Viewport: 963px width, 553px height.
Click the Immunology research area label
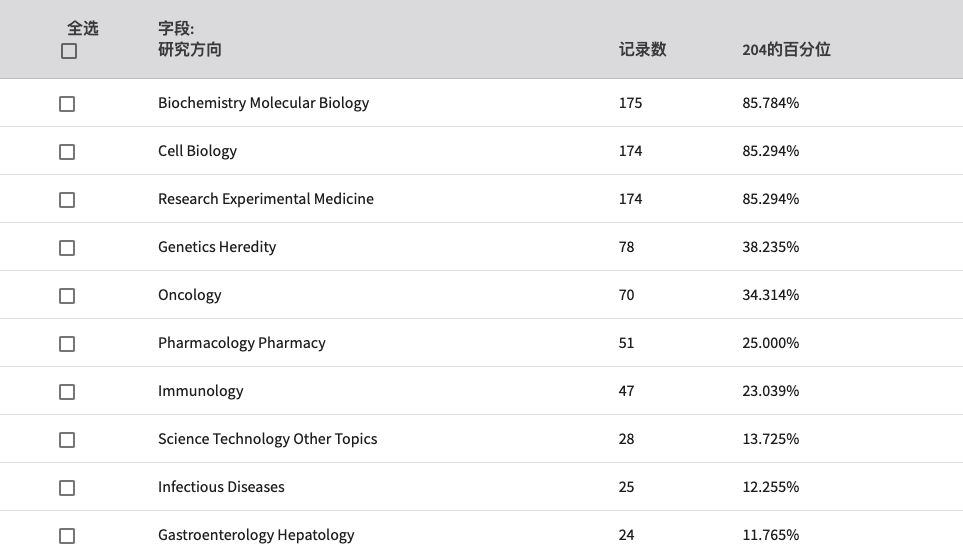click(201, 391)
